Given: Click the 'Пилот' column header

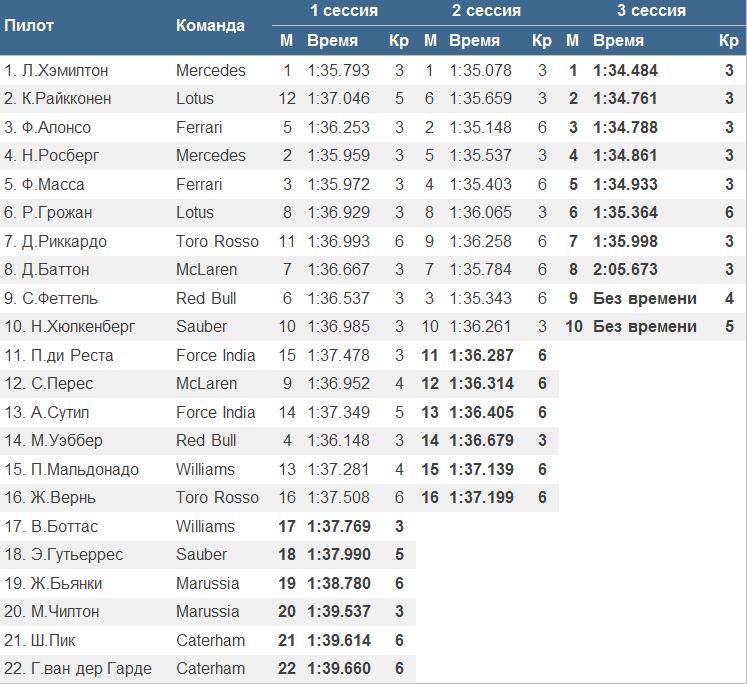Looking at the screenshot, I should point(30,26).
